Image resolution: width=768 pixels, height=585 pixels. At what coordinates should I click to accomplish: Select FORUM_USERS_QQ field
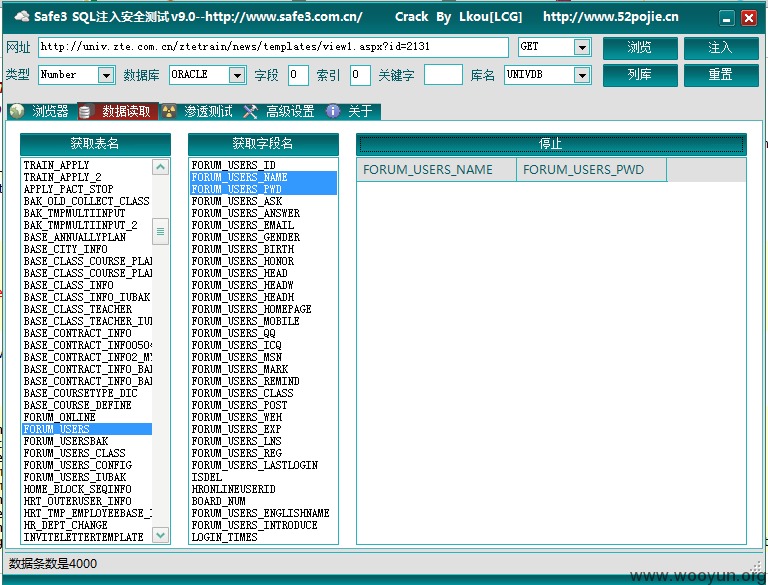(x=263, y=333)
